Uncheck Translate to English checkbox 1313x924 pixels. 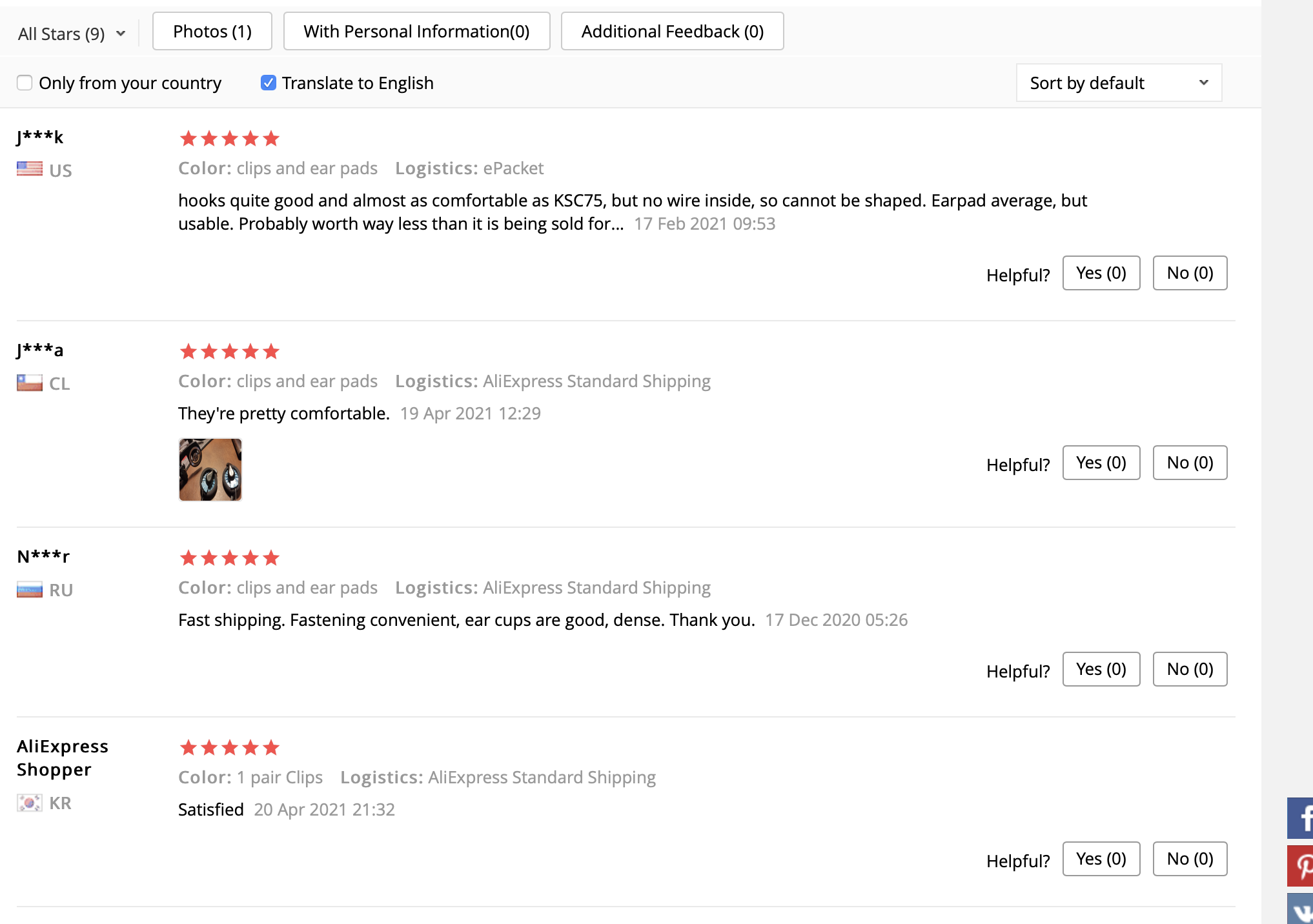[x=268, y=83]
